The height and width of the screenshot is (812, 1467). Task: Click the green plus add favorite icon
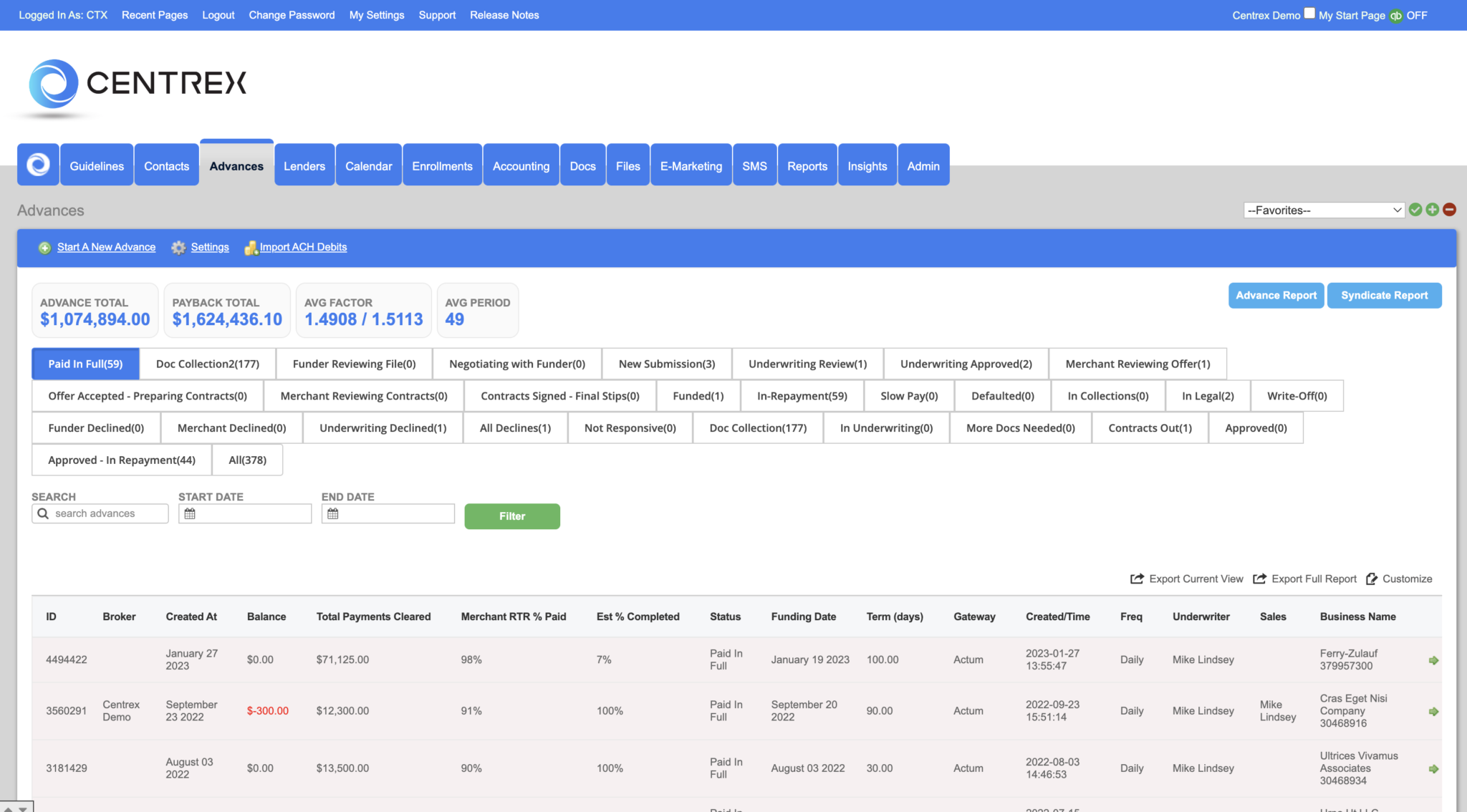click(1433, 210)
